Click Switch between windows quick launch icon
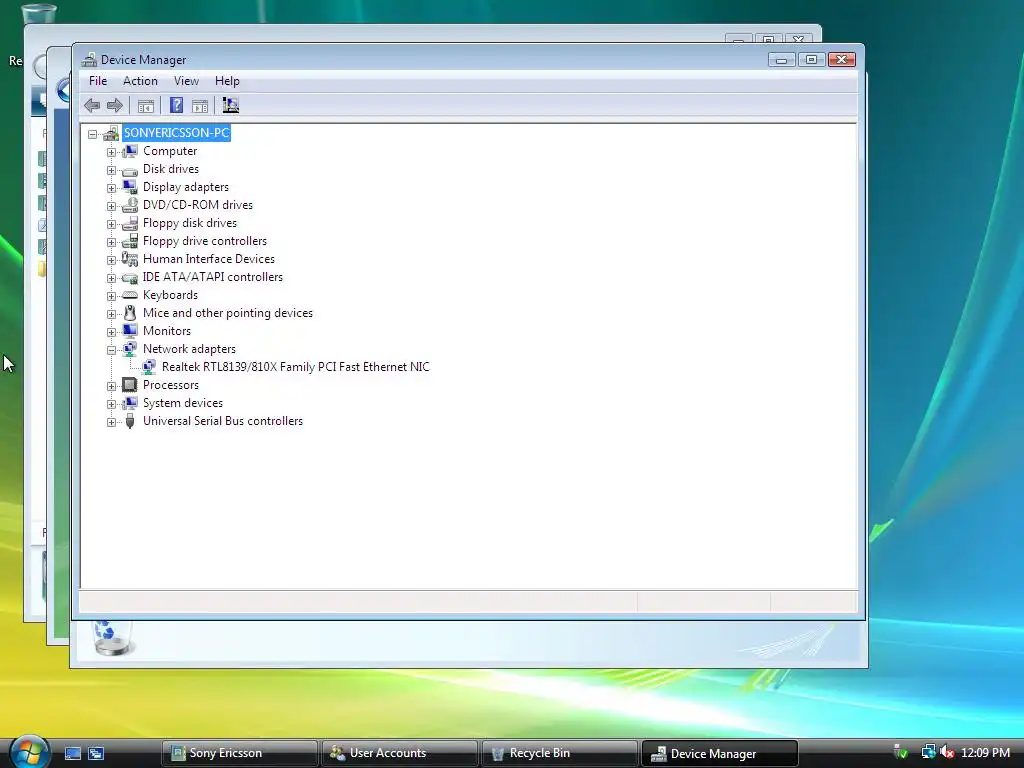 96,754
